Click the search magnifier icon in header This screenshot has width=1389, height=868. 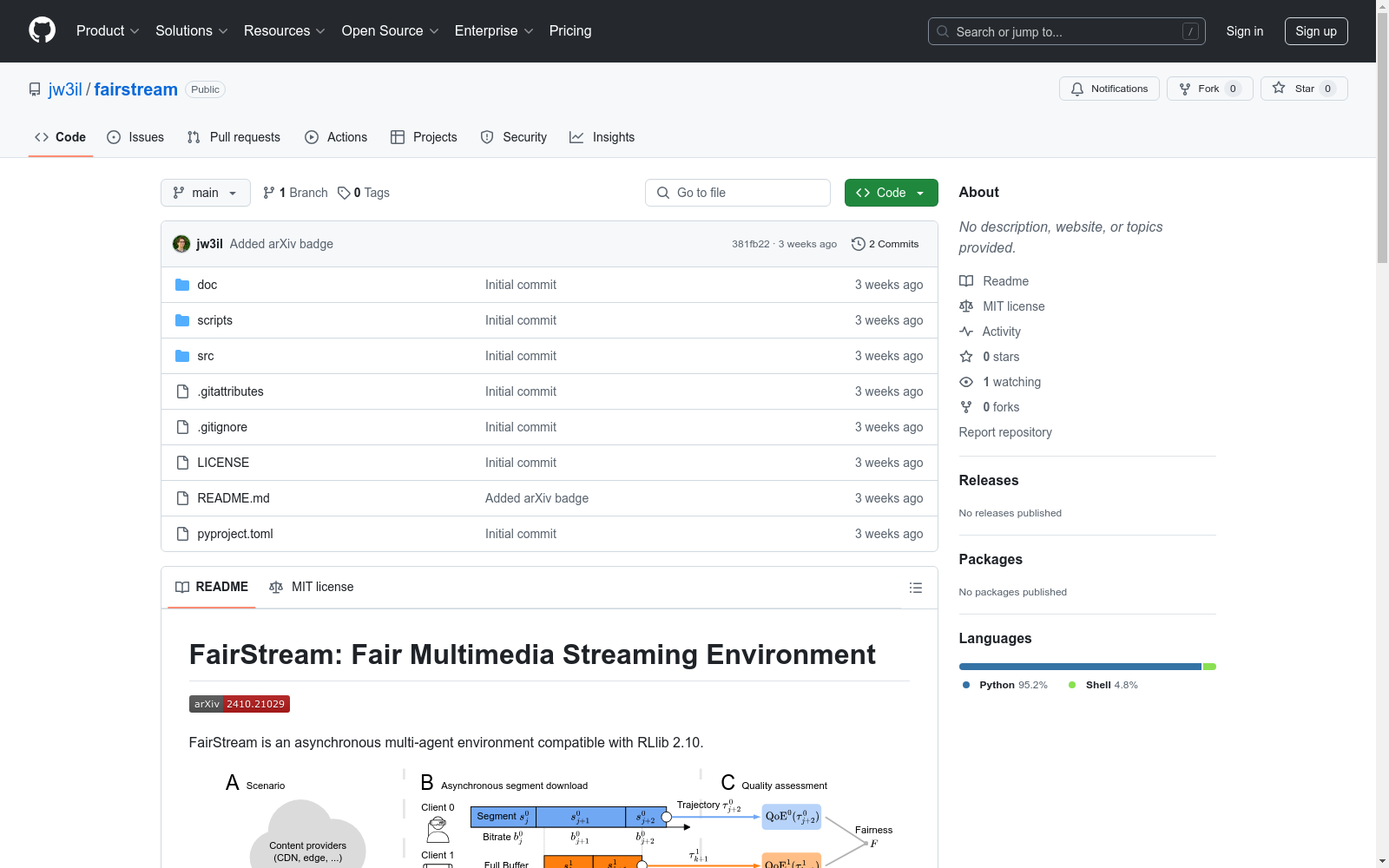[943, 31]
